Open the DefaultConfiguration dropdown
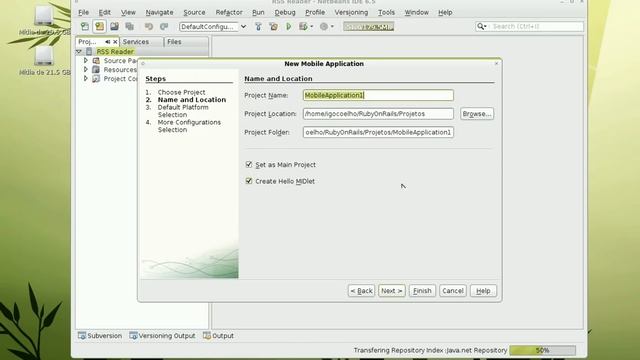 tap(243, 27)
